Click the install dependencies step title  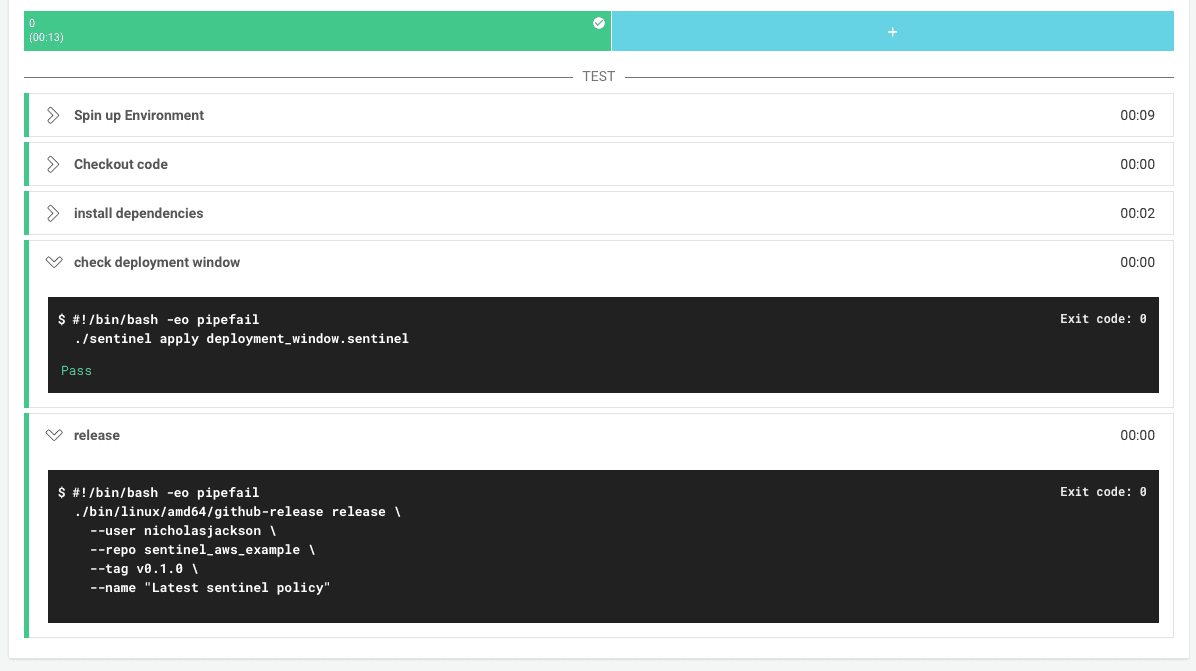(138, 213)
